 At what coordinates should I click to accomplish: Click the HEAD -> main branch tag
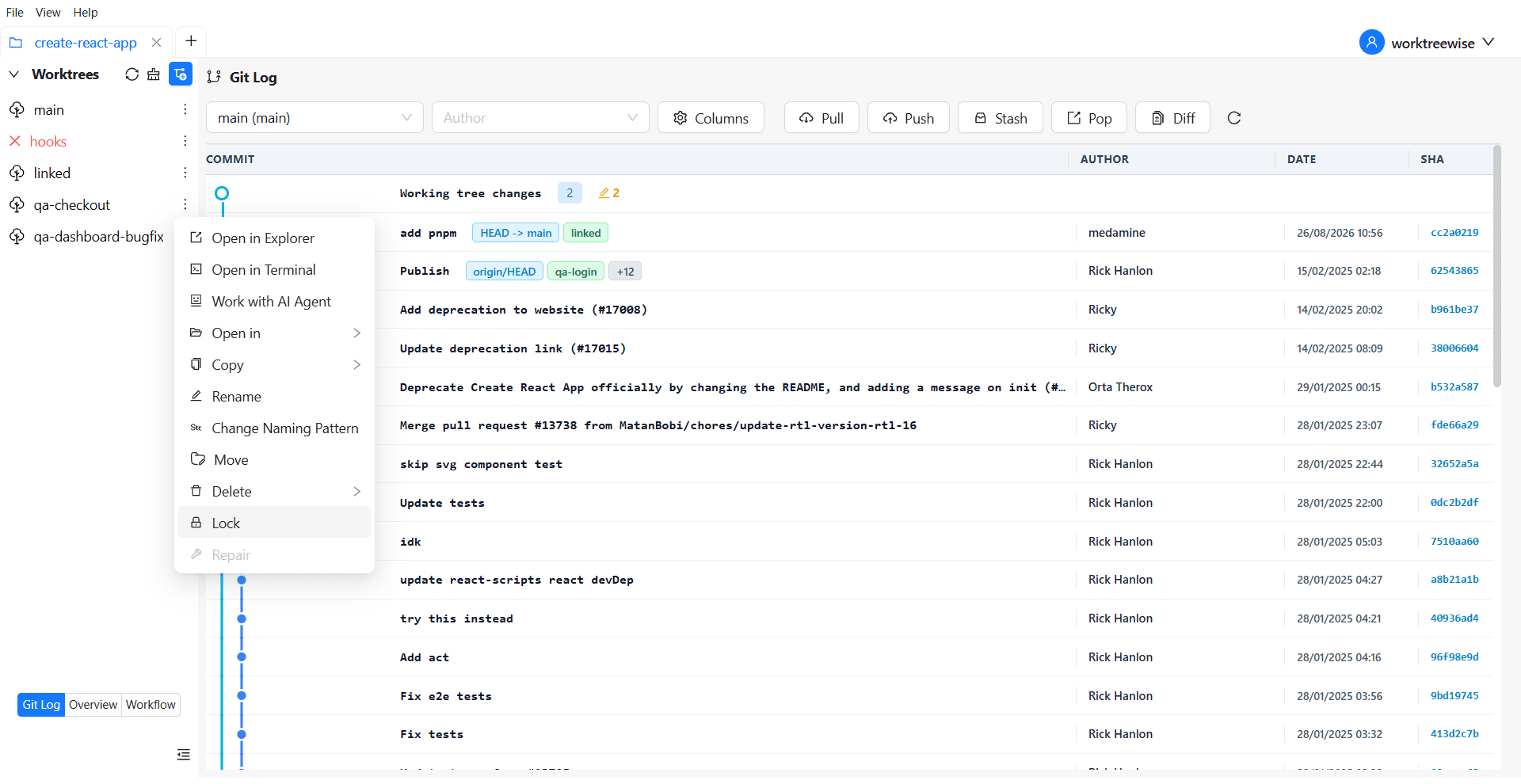pos(516,233)
